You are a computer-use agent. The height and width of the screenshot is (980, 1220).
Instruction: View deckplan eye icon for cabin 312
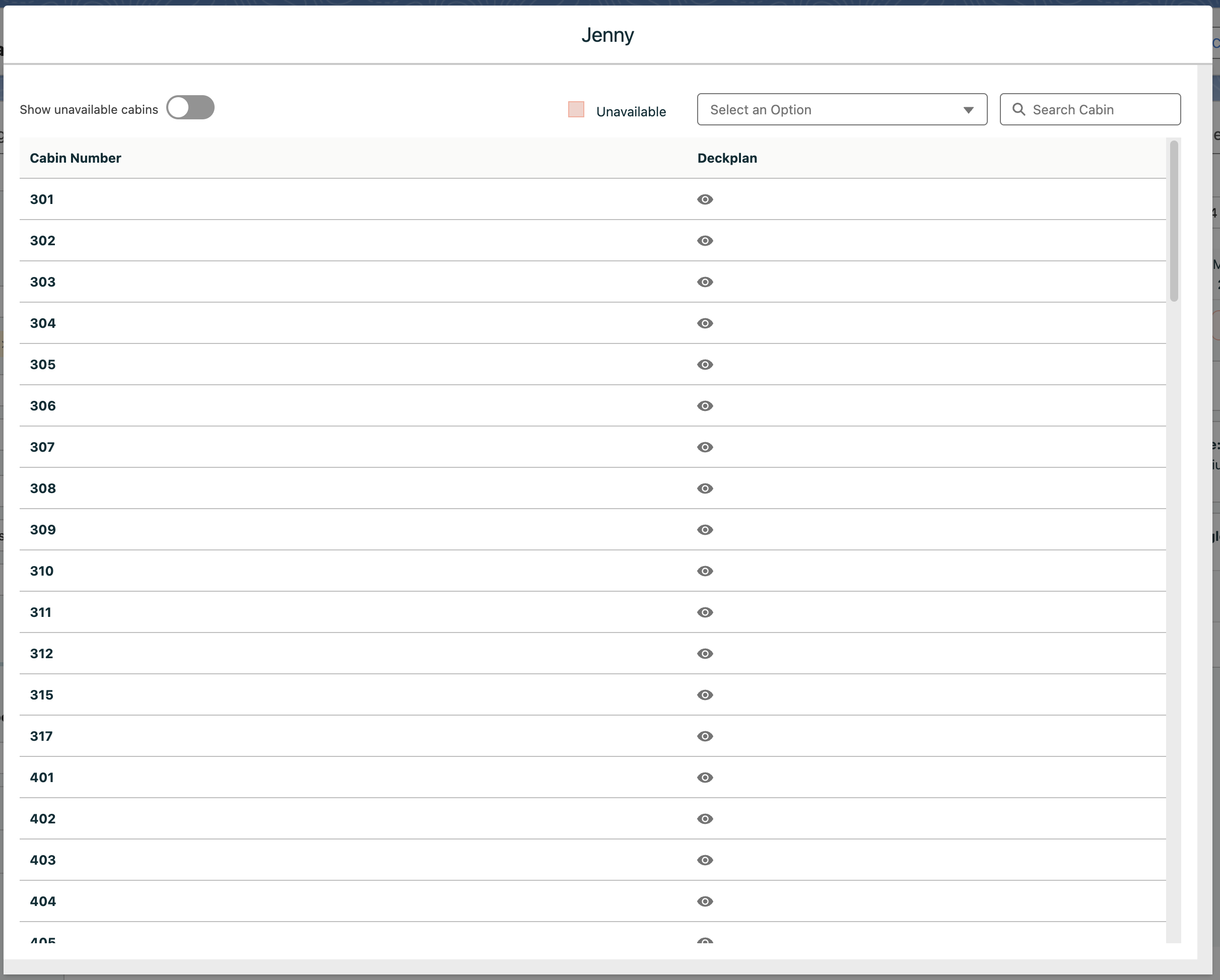tap(705, 654)
